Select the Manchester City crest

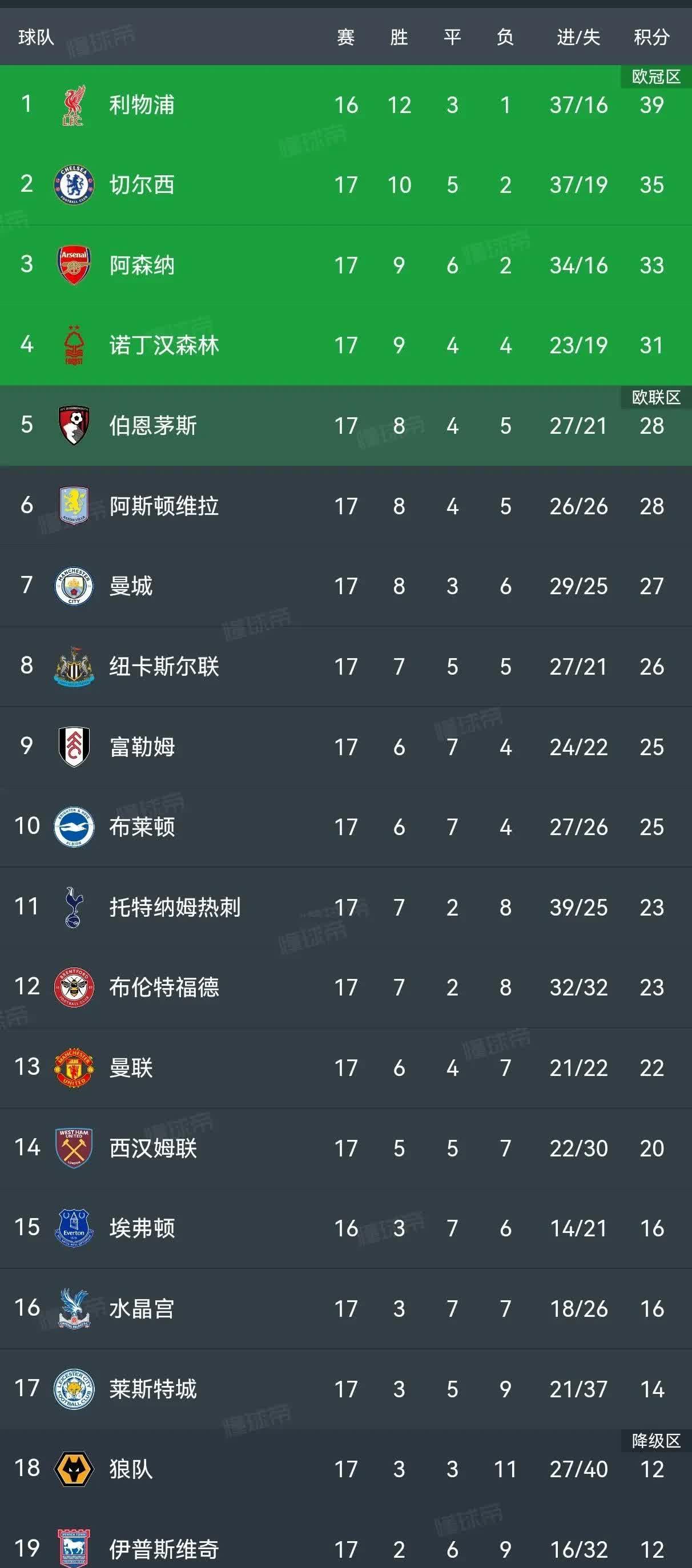tap(73, 587)
